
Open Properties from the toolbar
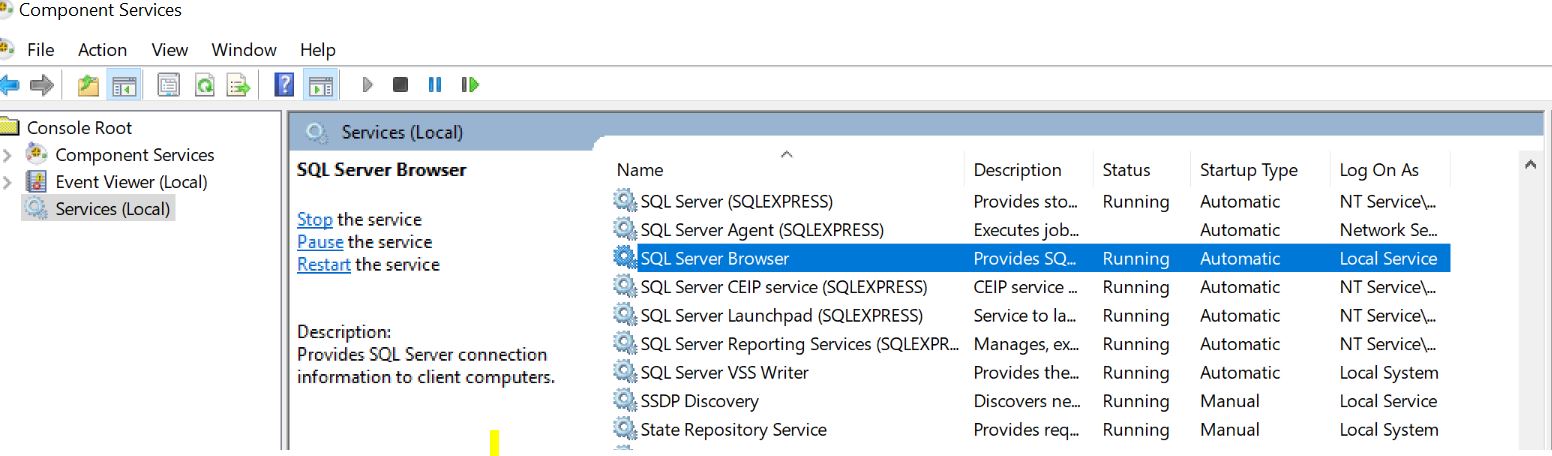pyautogui.click(x=169, y=85)
